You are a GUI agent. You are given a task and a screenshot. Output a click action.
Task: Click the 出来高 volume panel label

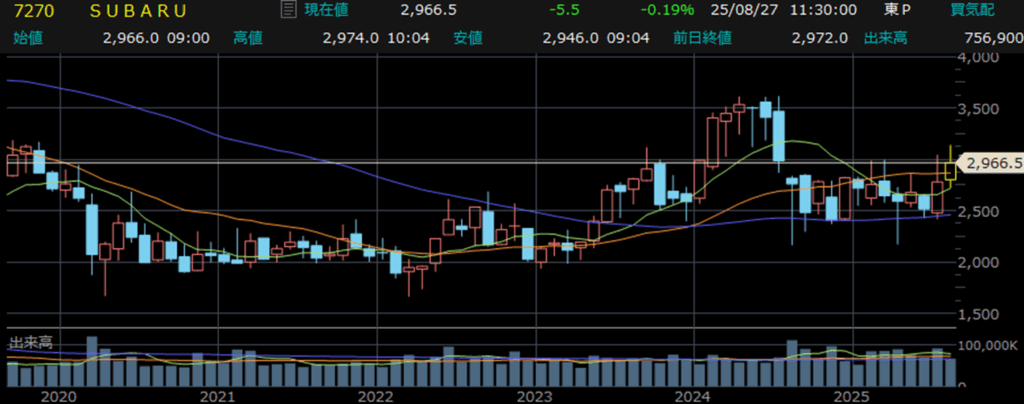(x=31, y=342)
